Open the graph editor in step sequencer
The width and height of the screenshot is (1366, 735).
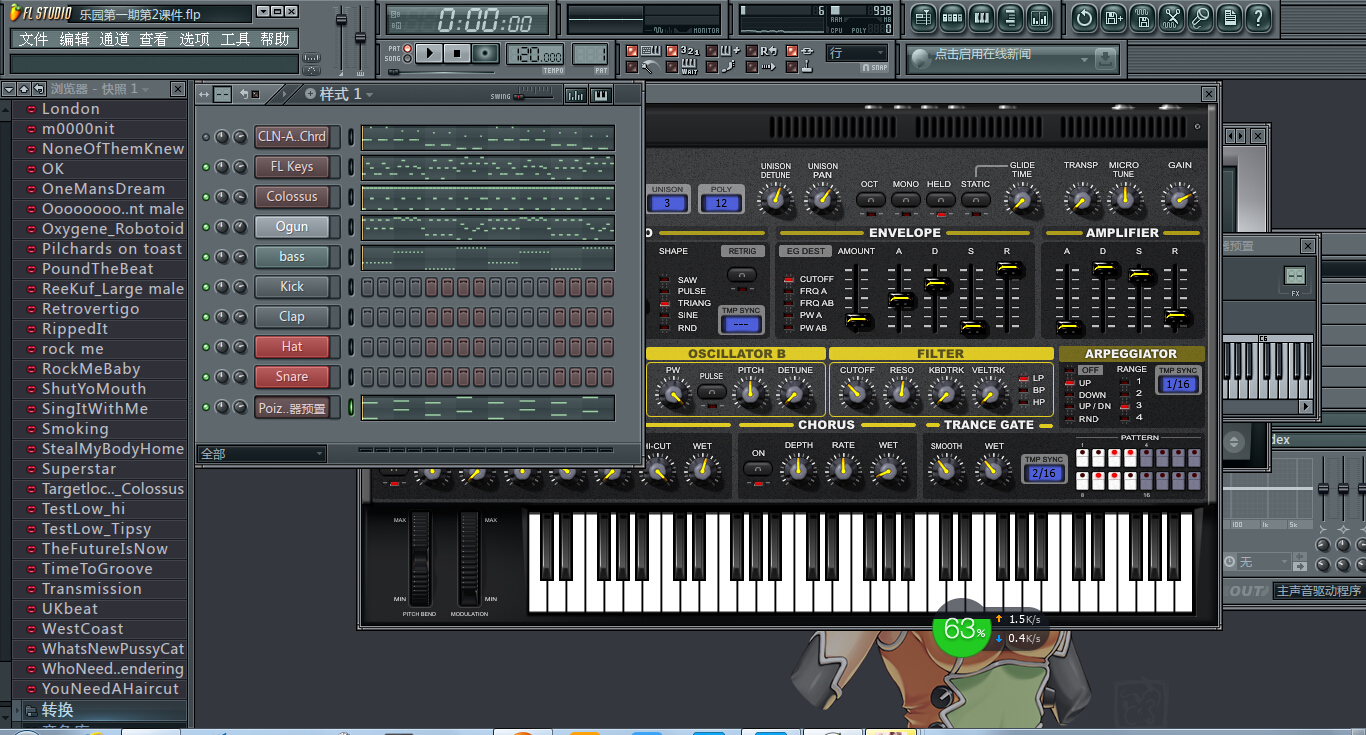click(575, 95)
